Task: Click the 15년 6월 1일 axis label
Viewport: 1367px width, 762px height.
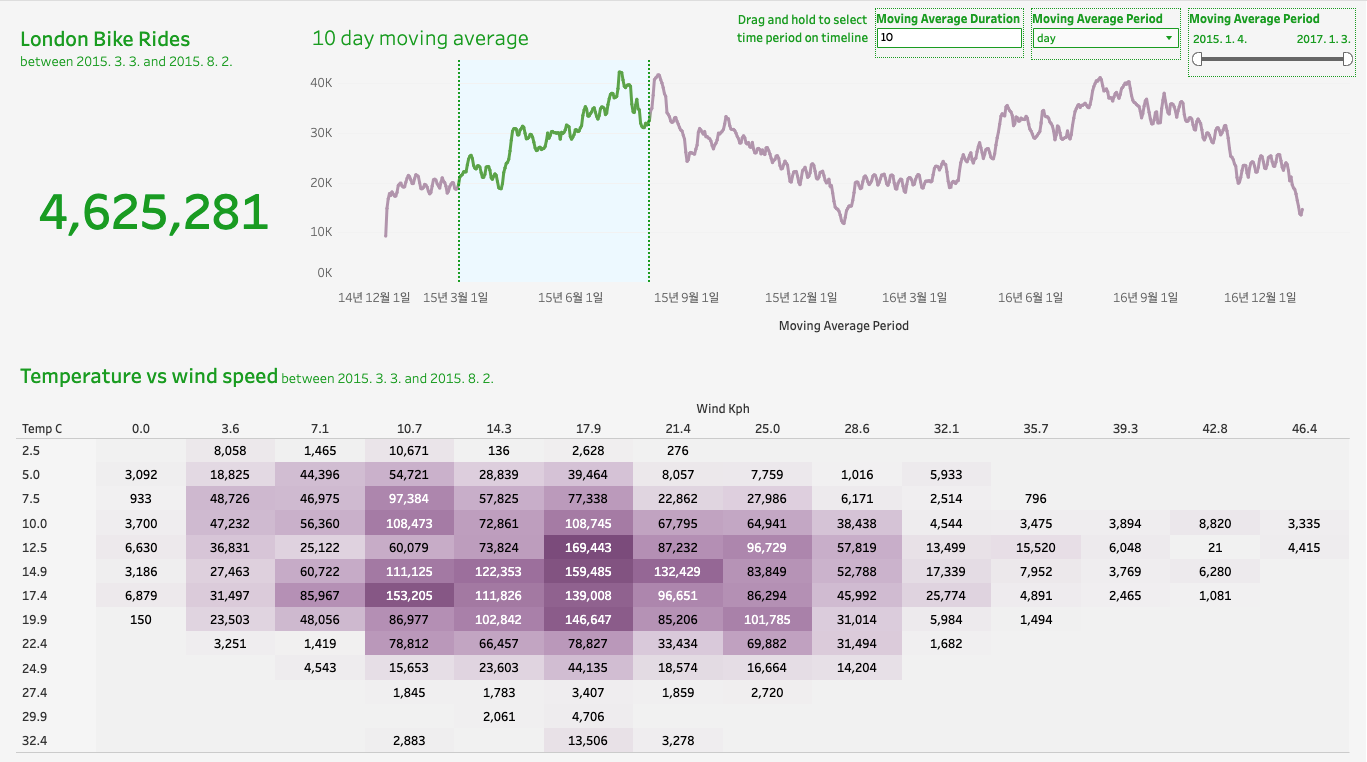Action: 571,297
